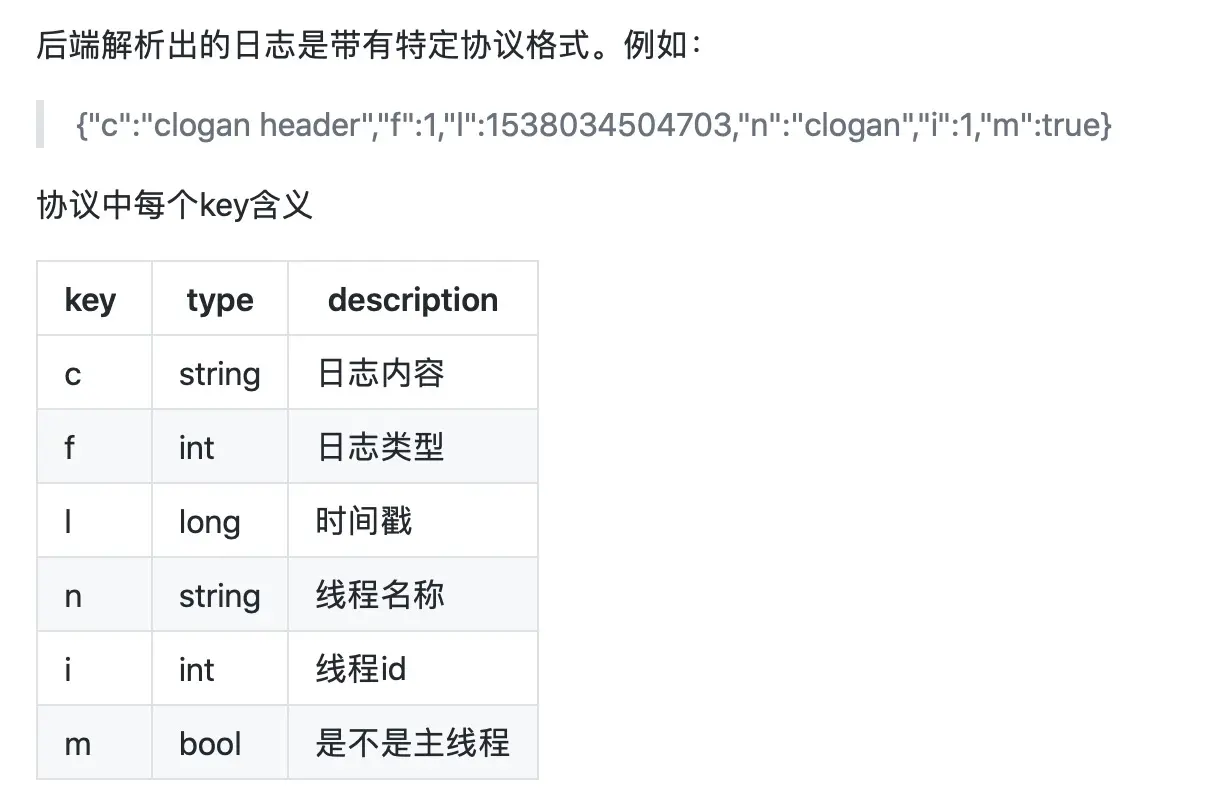Image resolution: width=1210 pixels, height=810 pixels.
Task: Click the key cell labeled f
Action: pos(94,447)
